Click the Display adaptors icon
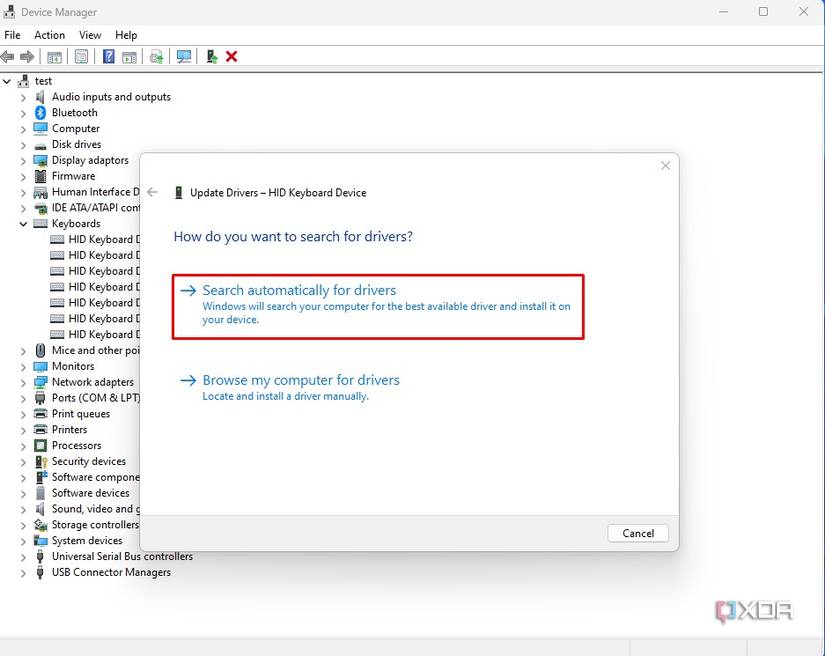This screenshot has height=656, width=825. coord(41,160)
